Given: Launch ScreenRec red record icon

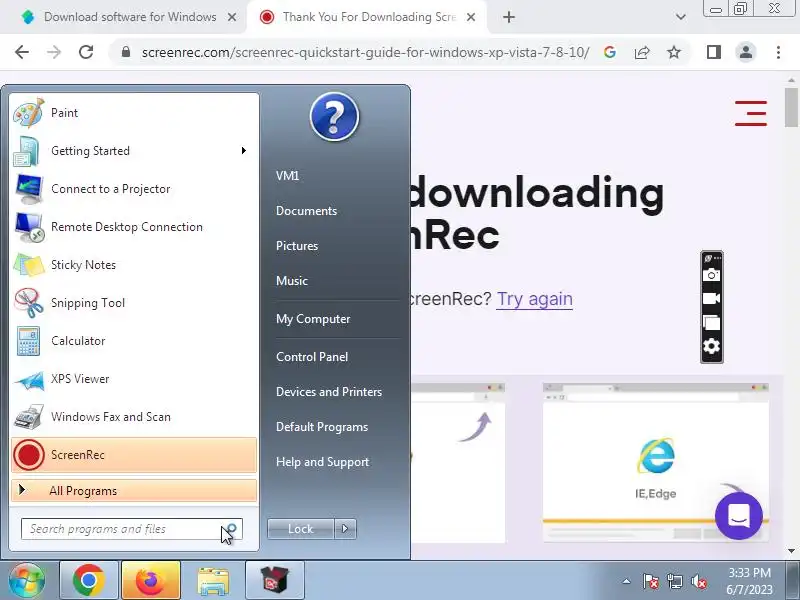Looking at the screenshot, I should [29, 455].
